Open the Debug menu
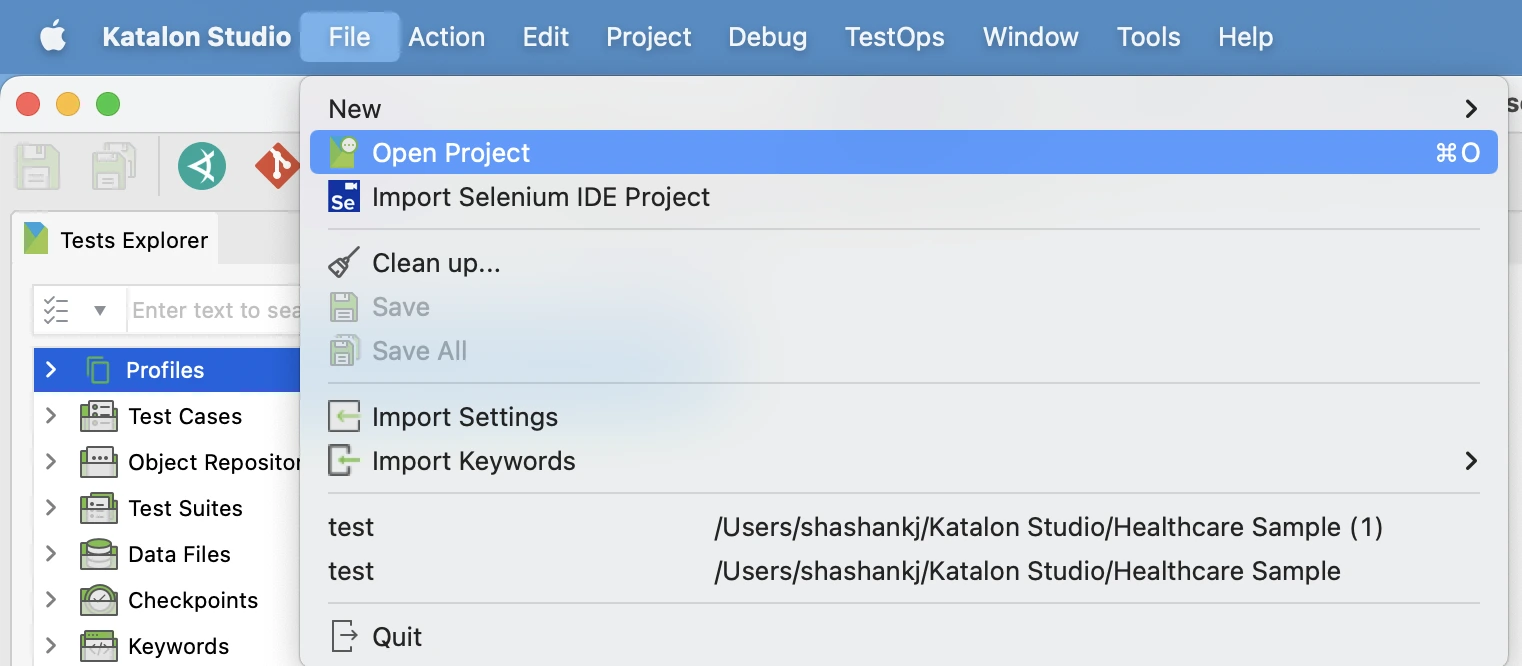This screenshot has height=666, width=1522. coord(767,37)
